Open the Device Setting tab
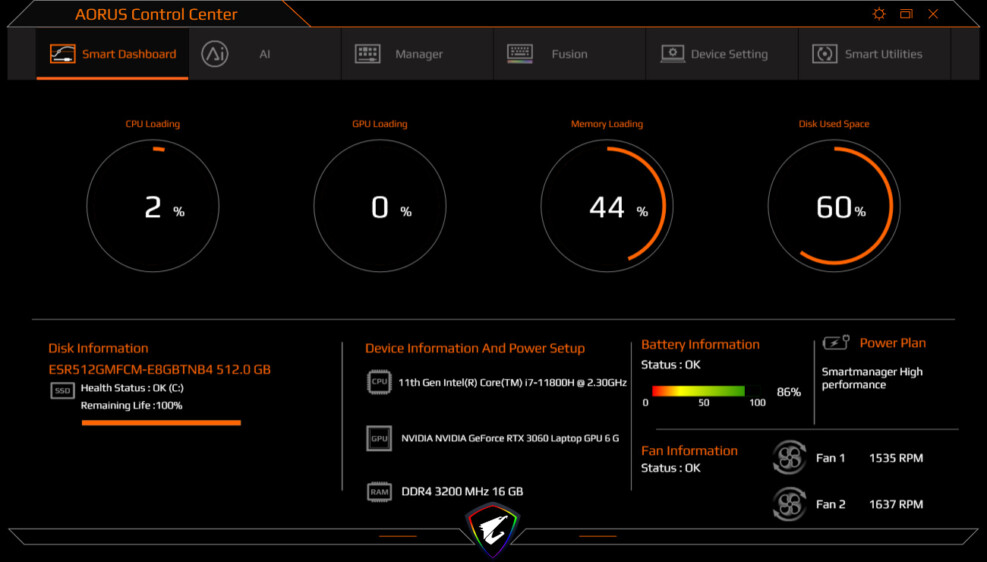Viewport: 987px width, 562px height. click(x=722, y=53)
